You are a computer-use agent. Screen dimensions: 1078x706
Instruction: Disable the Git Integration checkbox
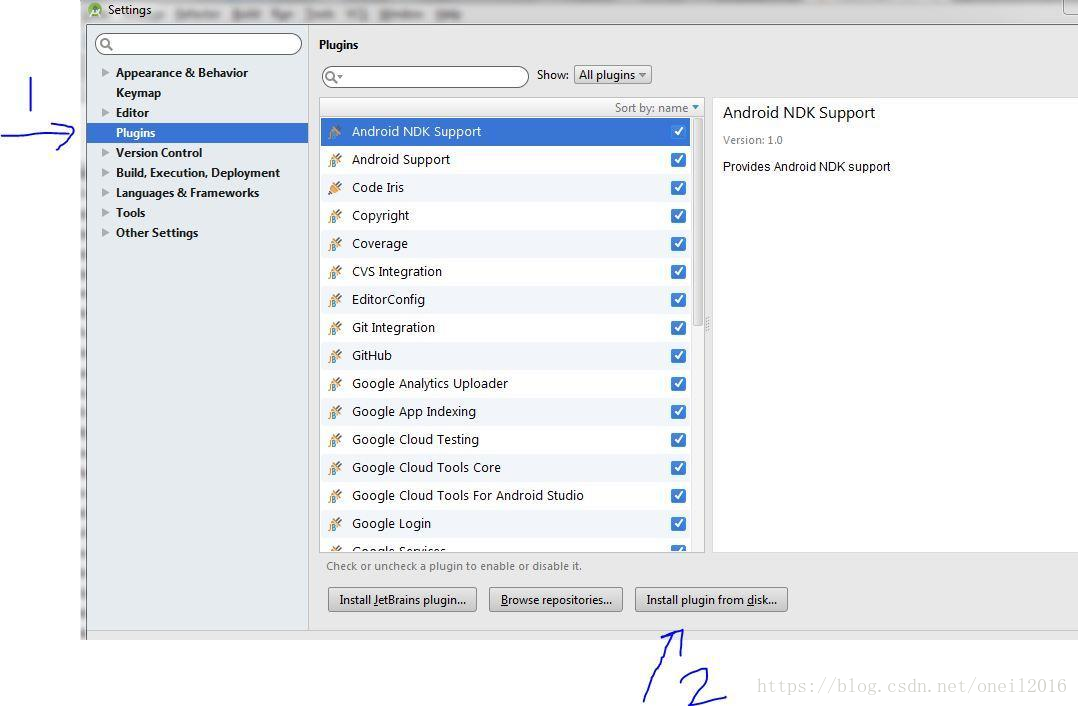click(678, 328)
